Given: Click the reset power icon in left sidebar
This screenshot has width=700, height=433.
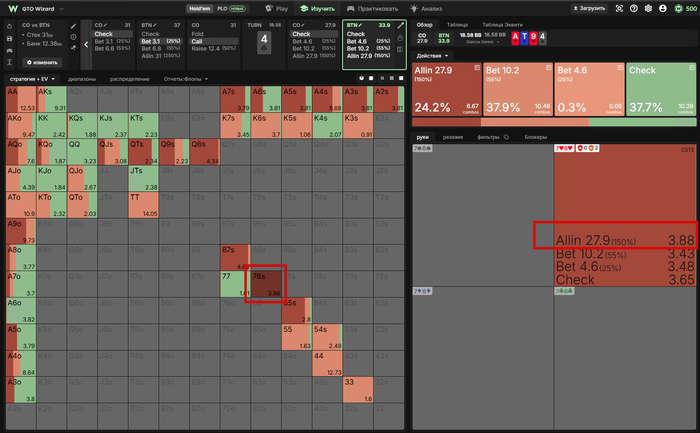Looking at the screenshot, I should 9,27.
